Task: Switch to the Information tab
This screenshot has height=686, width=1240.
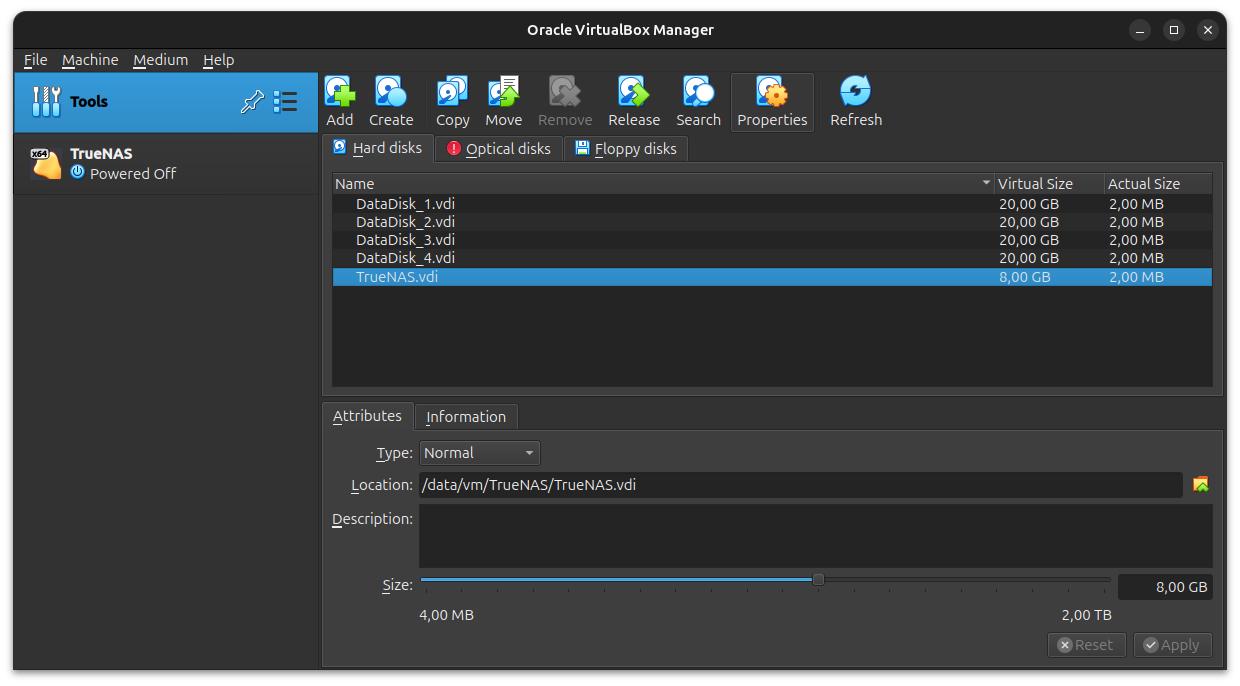Action: [466, 417]
